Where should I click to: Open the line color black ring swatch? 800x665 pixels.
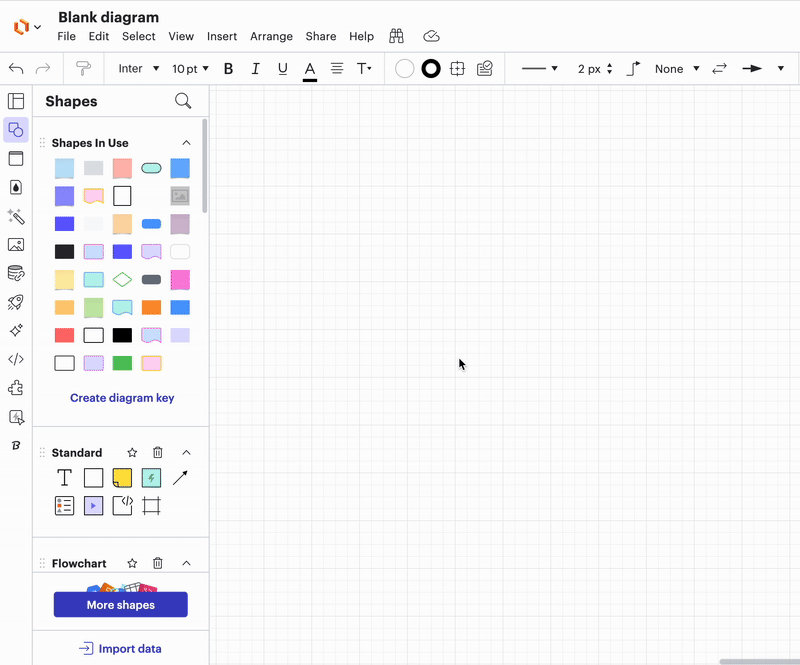tap(431, 68)
